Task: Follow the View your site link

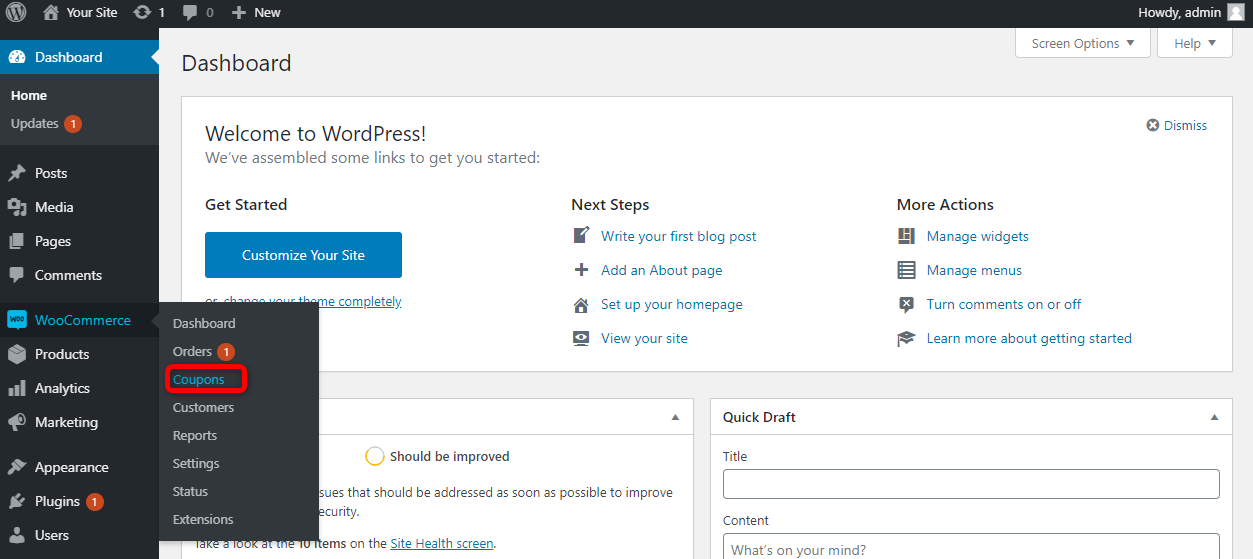Action: click(645, 338)
